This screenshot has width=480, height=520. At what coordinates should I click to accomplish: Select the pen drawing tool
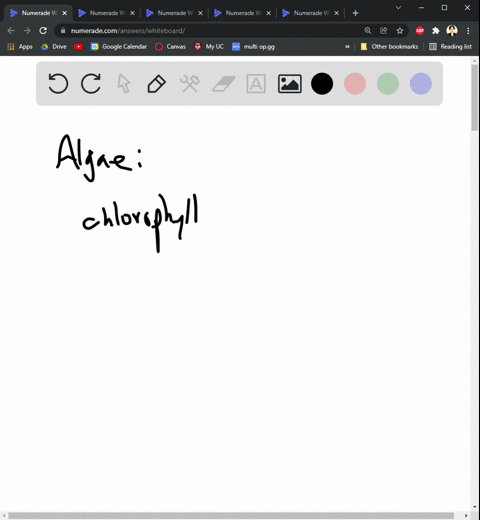(x=156, y=84)
